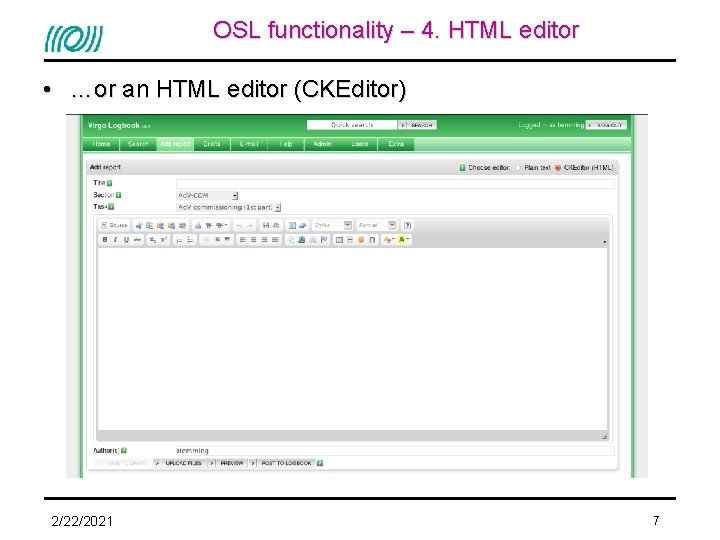
Task: Toggle Underline formatting
Action: point(126,240)
